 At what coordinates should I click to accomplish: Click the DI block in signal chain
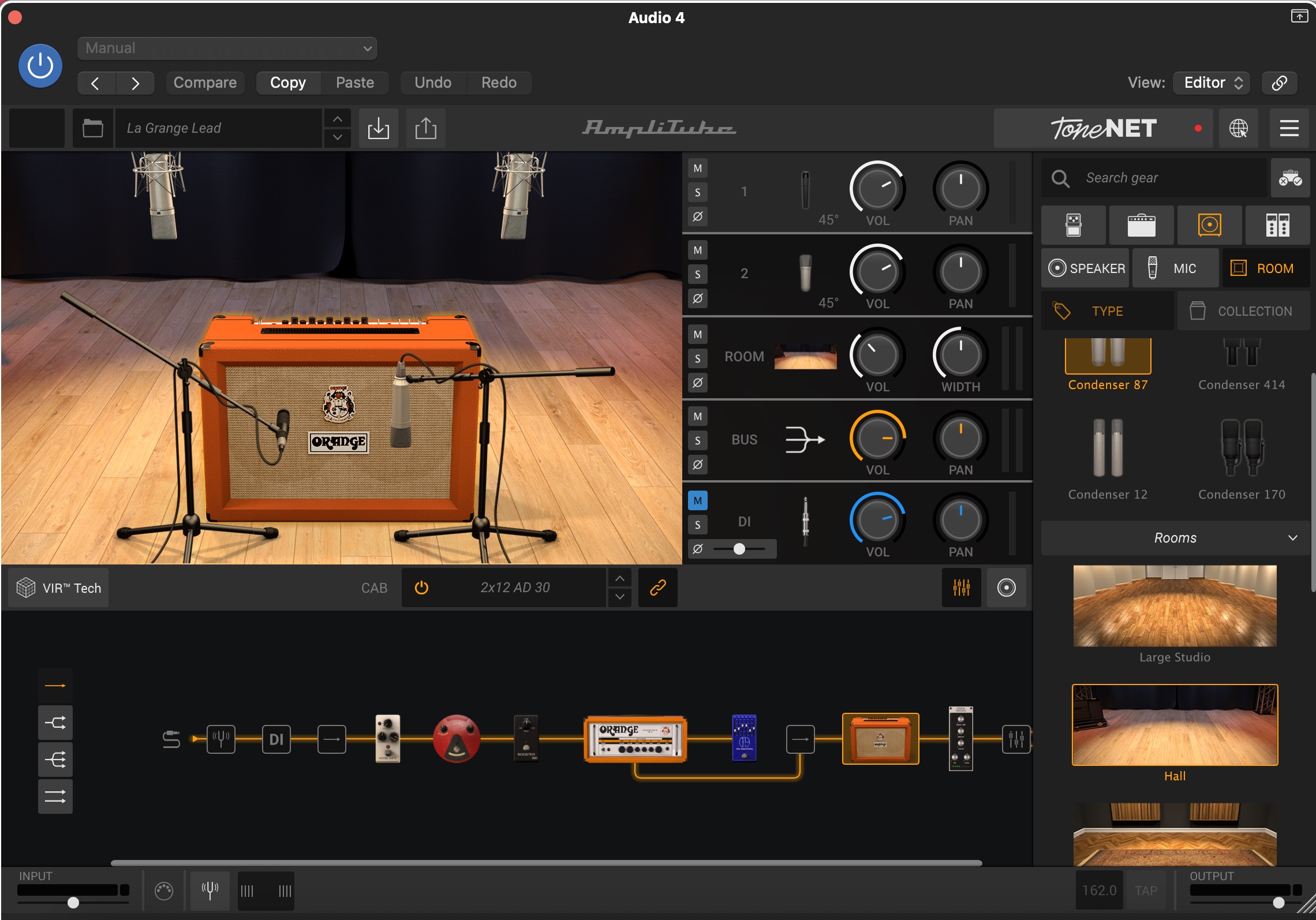[x=276, y=739]
